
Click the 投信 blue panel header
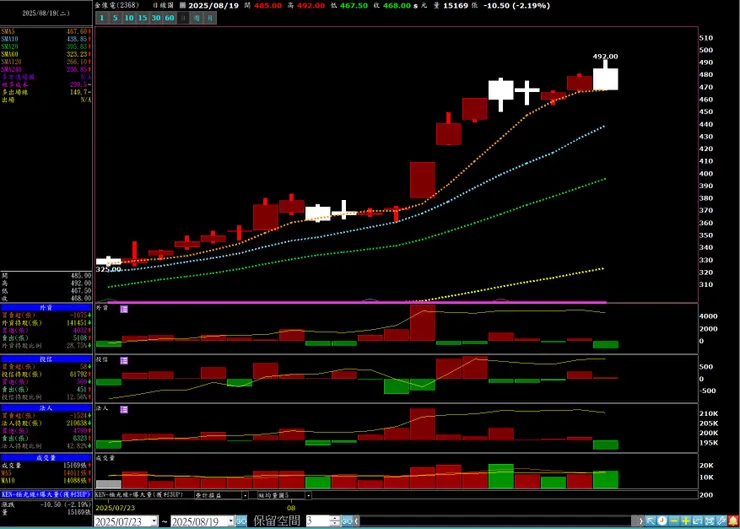pyautogui.click(x=46, y=359)
